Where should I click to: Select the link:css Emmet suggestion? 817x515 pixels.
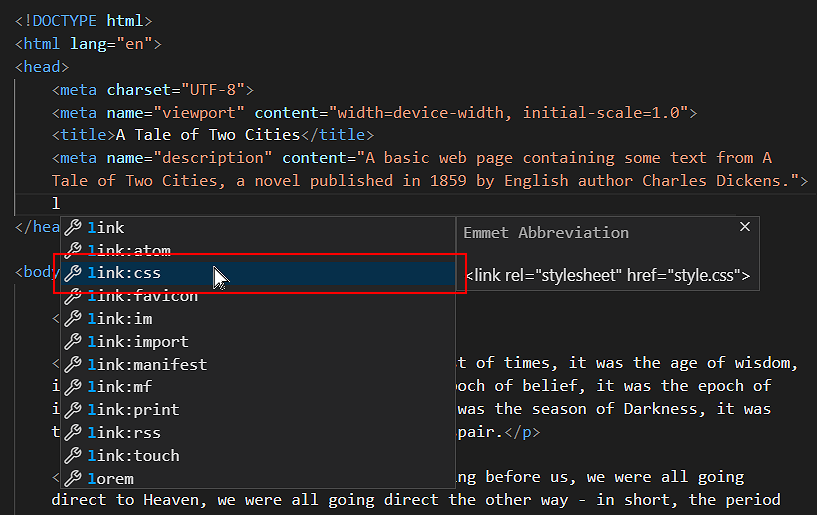click(124, 273)
